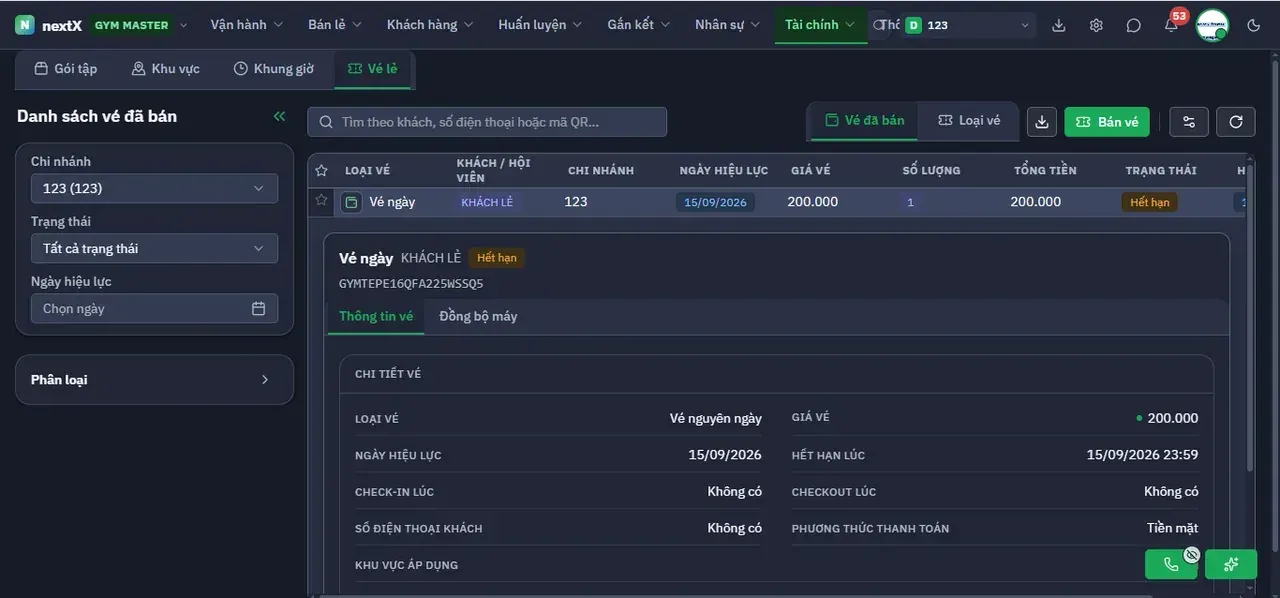Switch view to Vé đã bán
The image size is (1280, 598).
(864, 120)
